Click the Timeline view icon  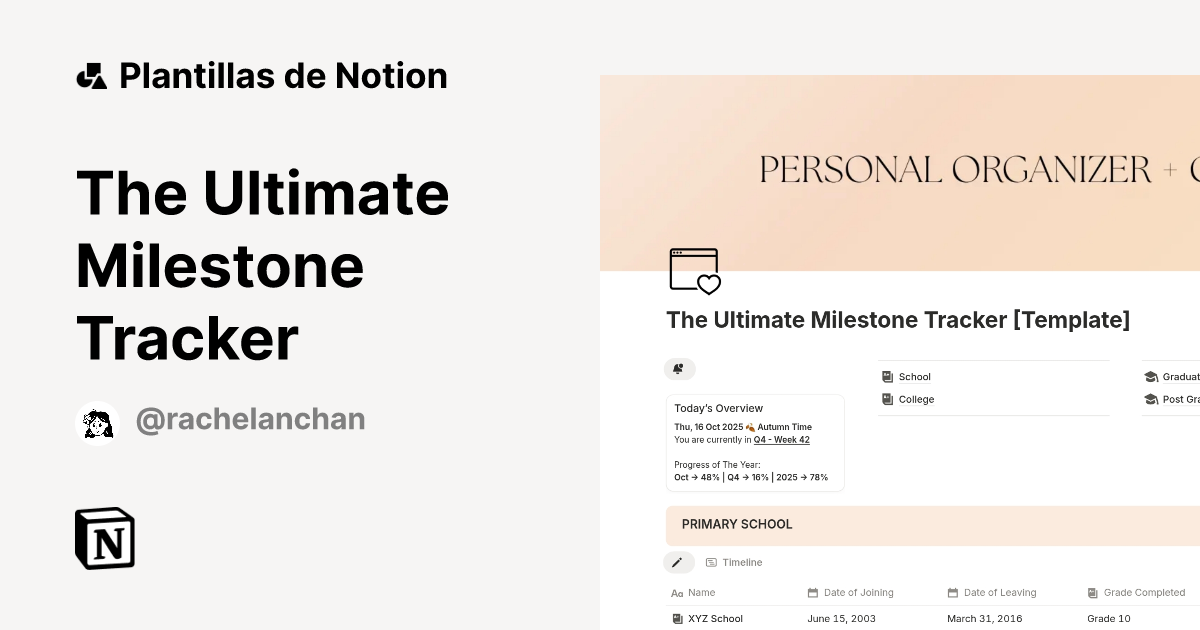point(712,562)
